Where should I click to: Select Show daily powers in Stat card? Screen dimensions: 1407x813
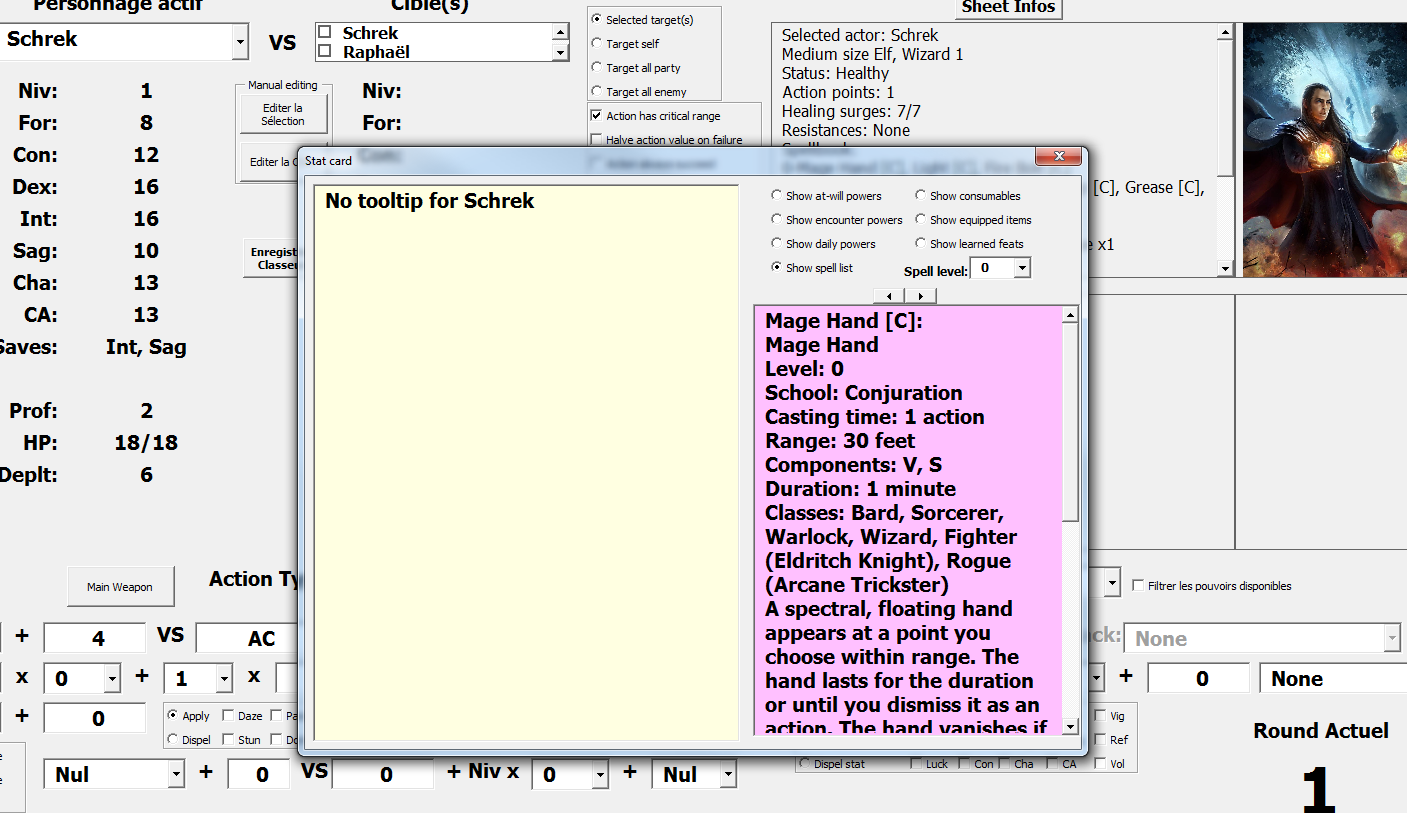(777, 244)
